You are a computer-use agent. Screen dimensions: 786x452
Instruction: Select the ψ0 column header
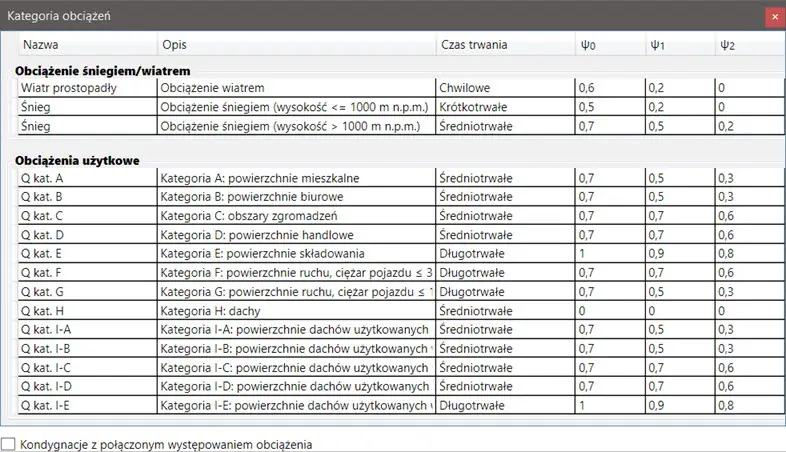pyautogui.click(x=588, y=45)
